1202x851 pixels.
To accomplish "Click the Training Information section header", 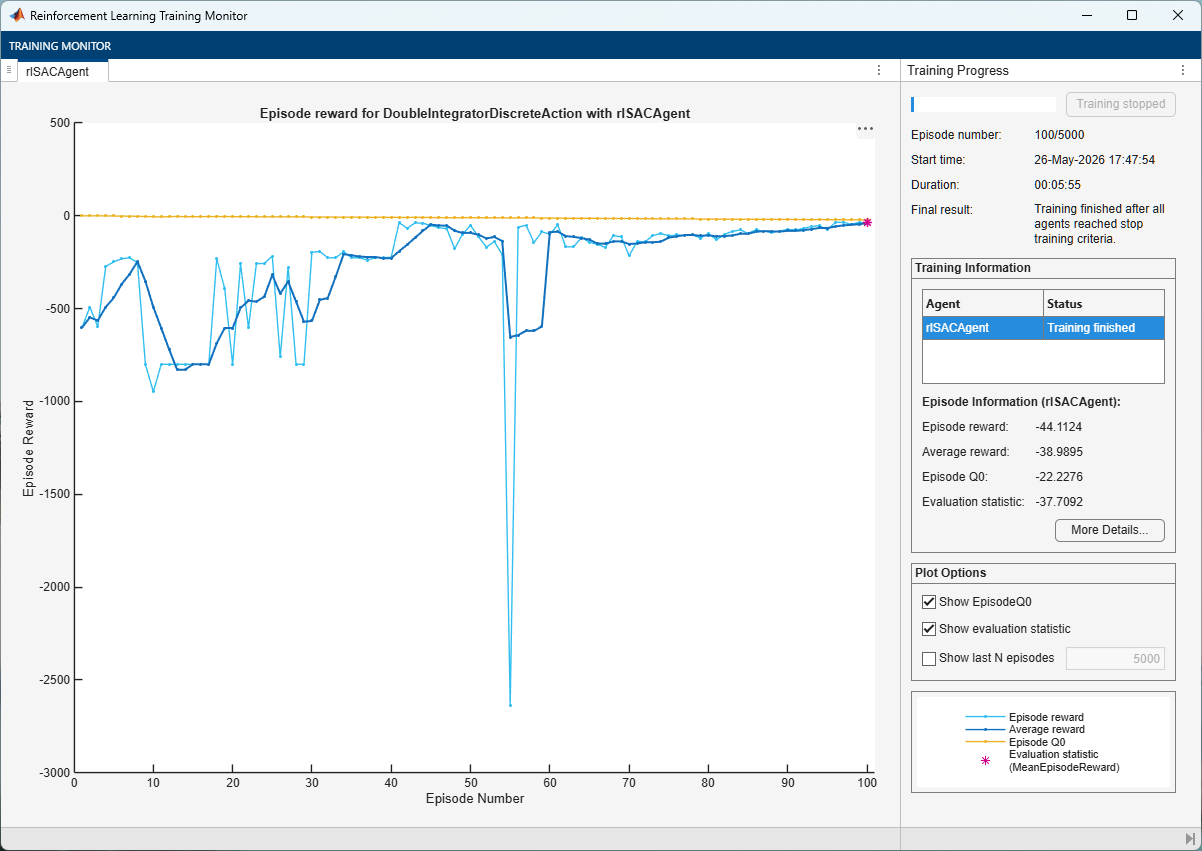I will click(973, 268).
